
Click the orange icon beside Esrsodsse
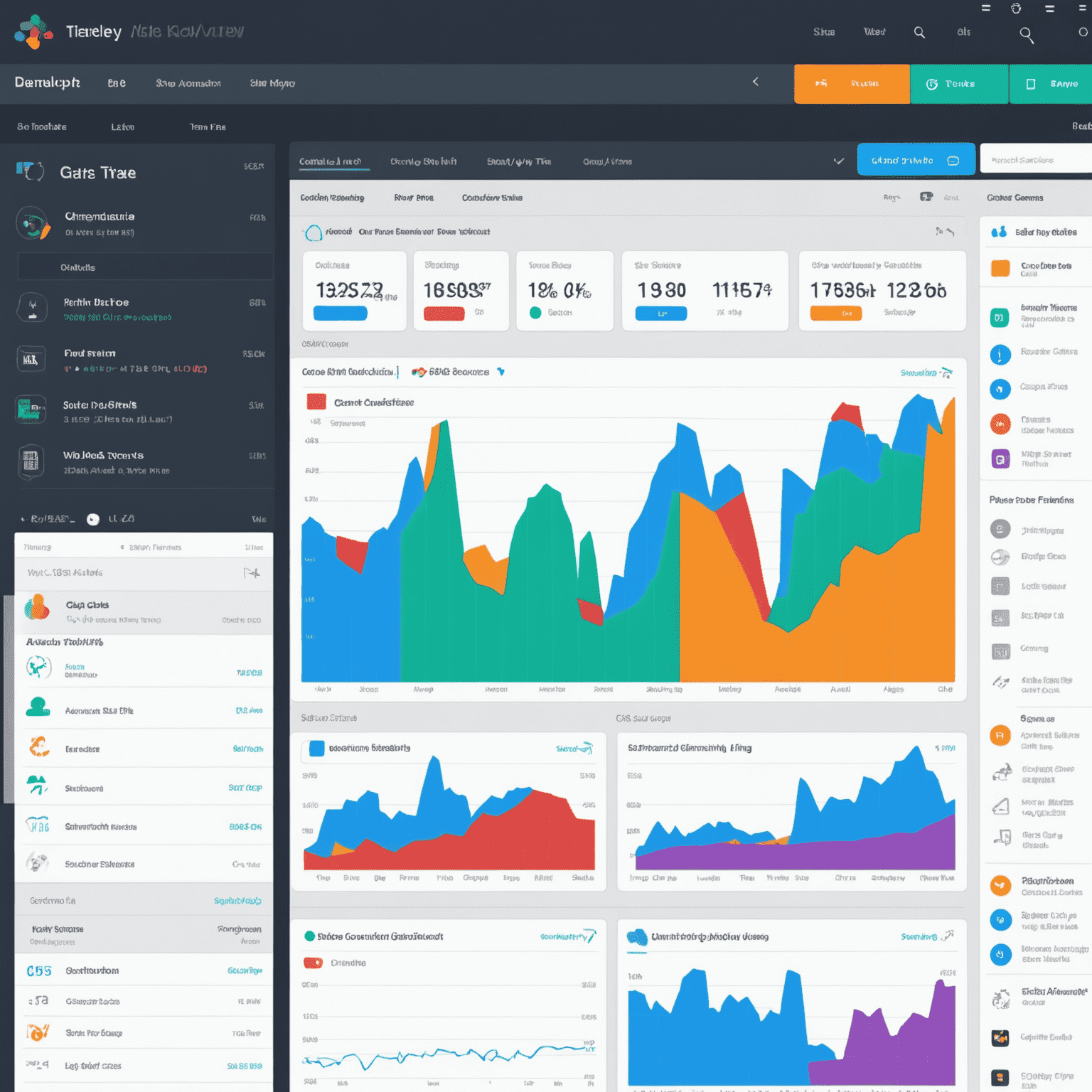[x=38, y=746]
